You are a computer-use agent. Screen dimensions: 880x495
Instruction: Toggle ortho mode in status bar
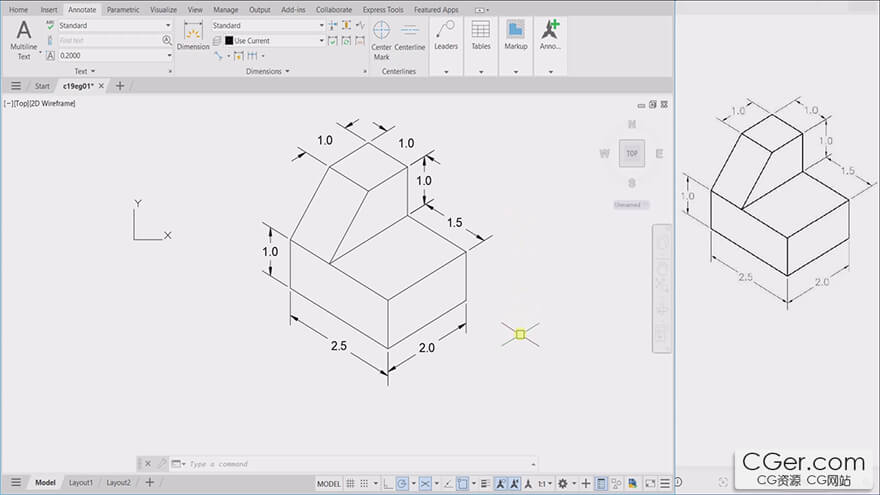[x=388, y=483]
